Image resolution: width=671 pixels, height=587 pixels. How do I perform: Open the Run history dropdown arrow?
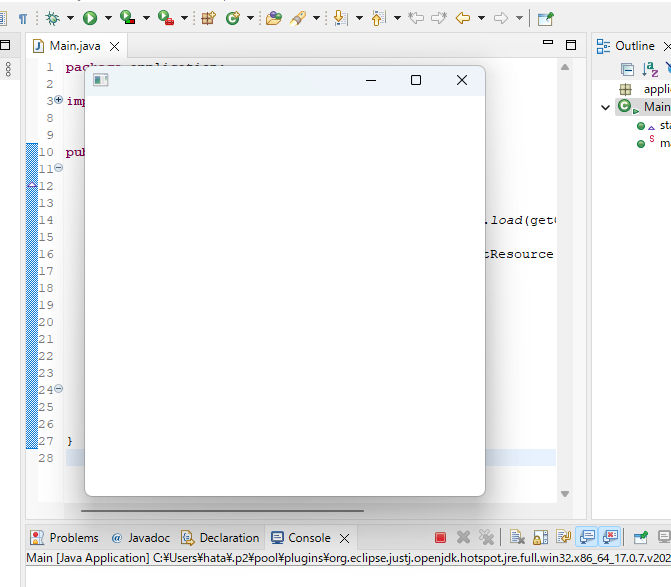(108, 18)
